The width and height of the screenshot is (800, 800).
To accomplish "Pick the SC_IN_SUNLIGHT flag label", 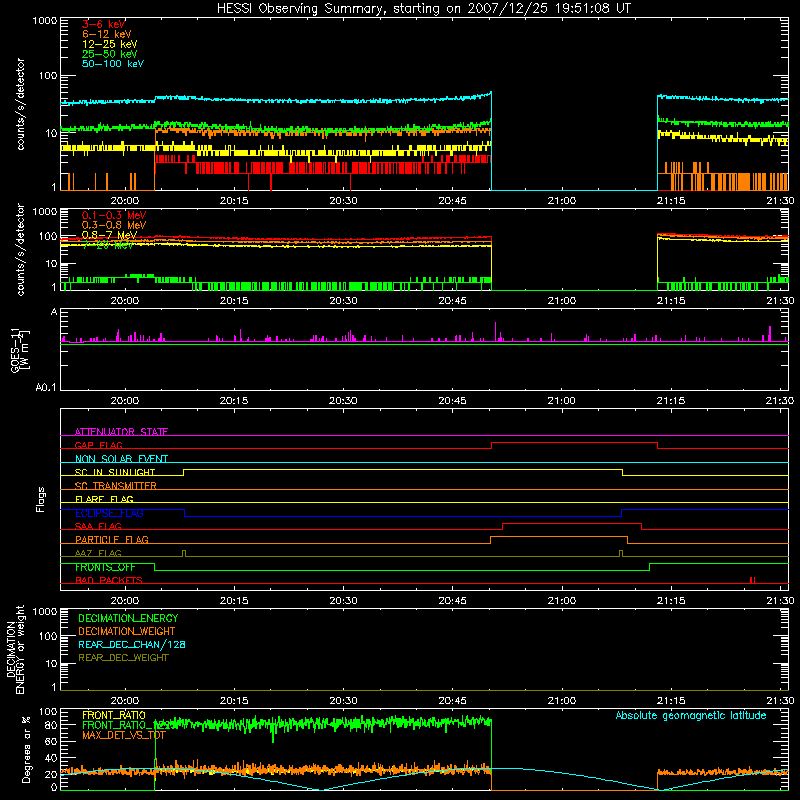I will (115, 472).
